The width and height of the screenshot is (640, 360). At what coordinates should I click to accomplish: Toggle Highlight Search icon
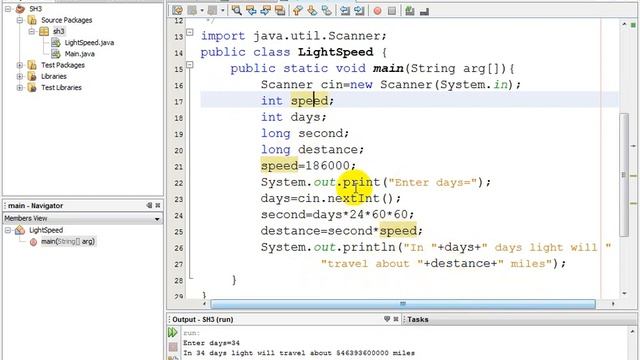pos(280,11)
